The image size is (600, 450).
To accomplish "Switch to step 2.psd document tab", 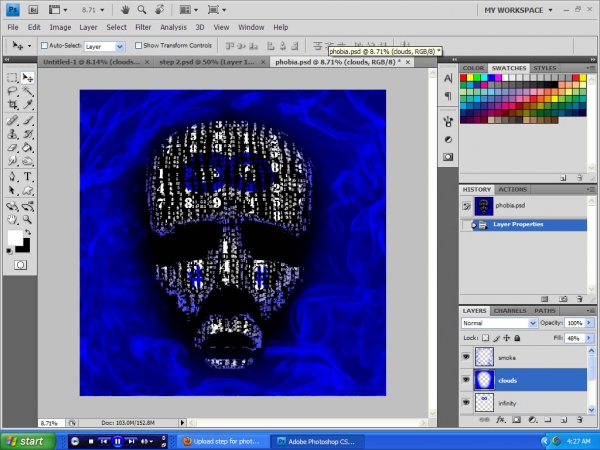I will (207, 62).
